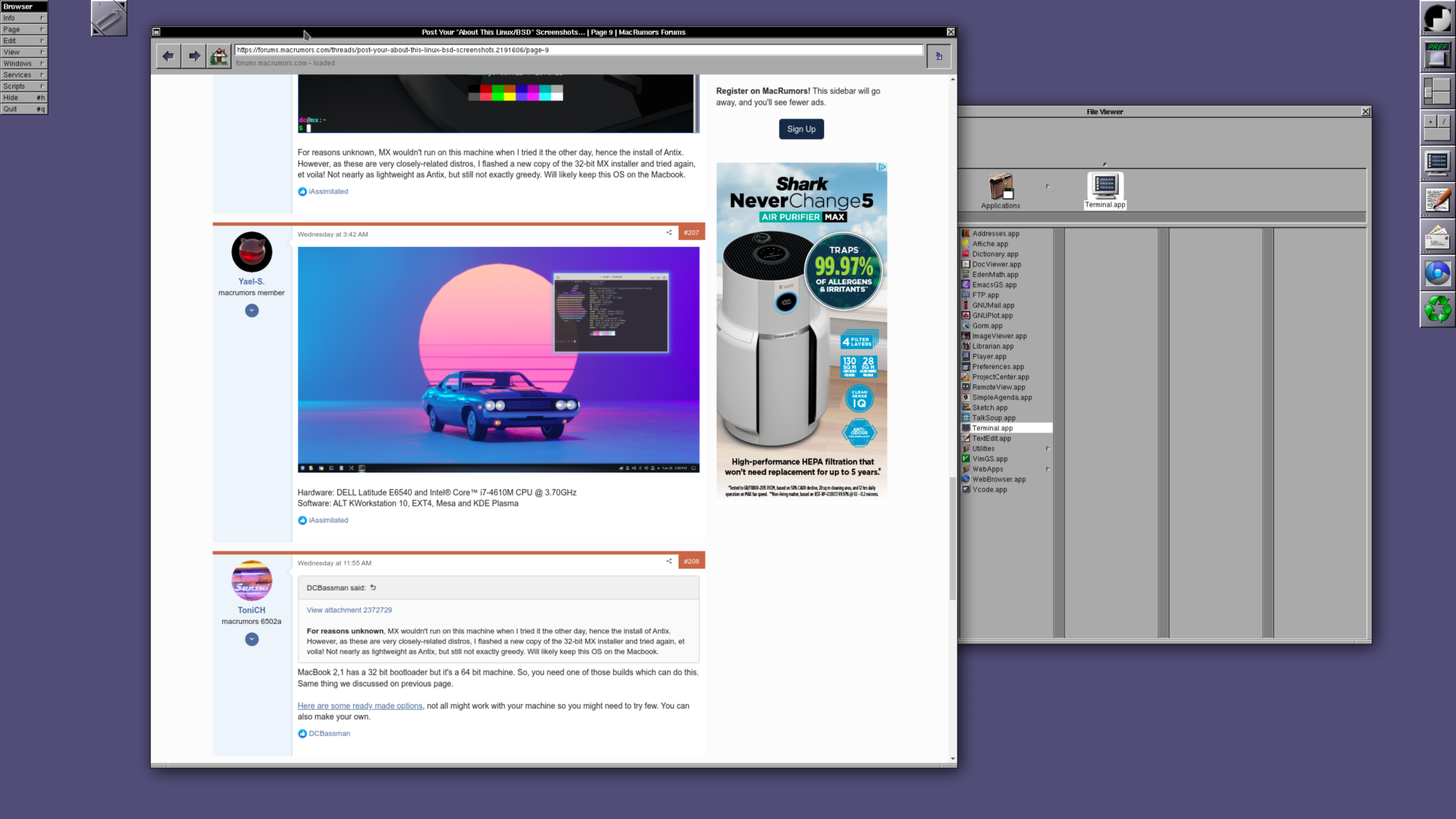The height and width of the screenshot is (819, 1456).
Task: Click the recycler trash icon in dock
Action: (1437, 309)
